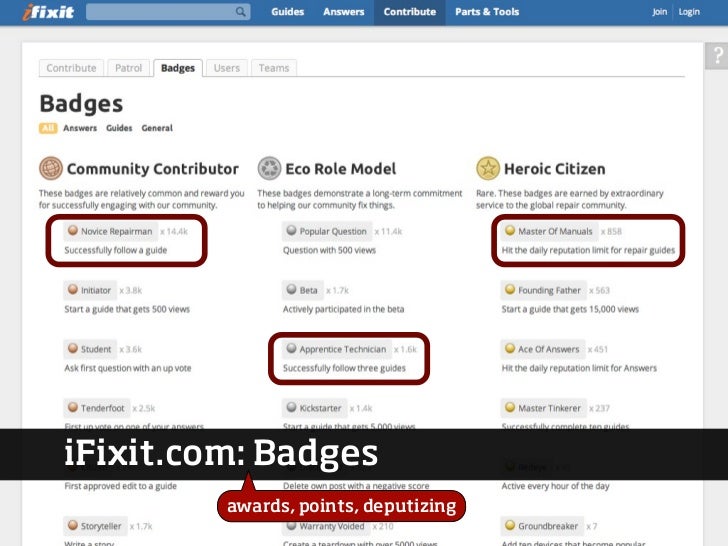Click 'Start a guide that gets 15,000 views'
Image resolution: width=728 pixels, height=546 pixels.
570,309
